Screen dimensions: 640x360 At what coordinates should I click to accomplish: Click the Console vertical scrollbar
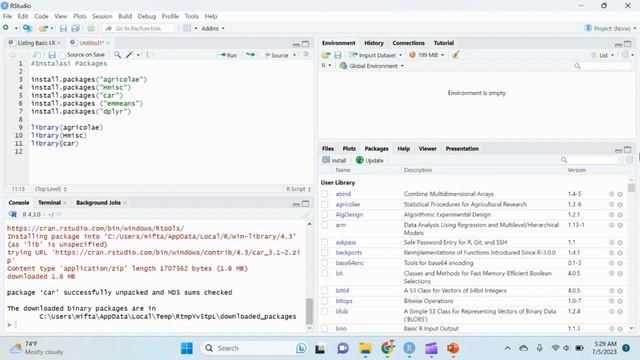[309, 276]
